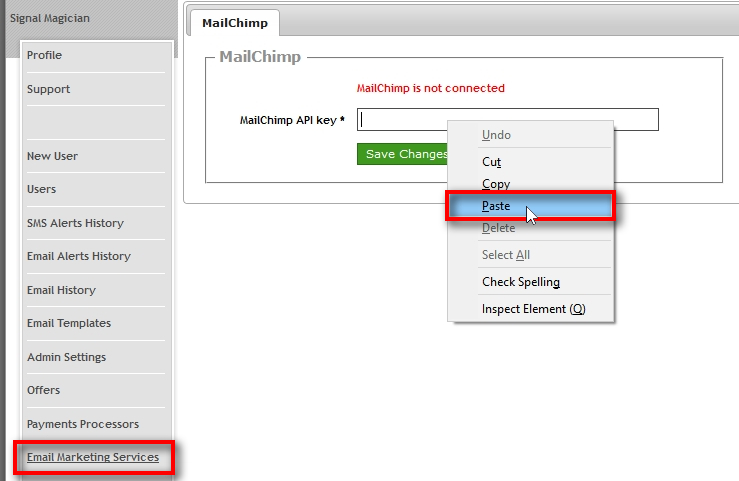Switch to the MailChimp tab
739x481 pixels.
234,23
